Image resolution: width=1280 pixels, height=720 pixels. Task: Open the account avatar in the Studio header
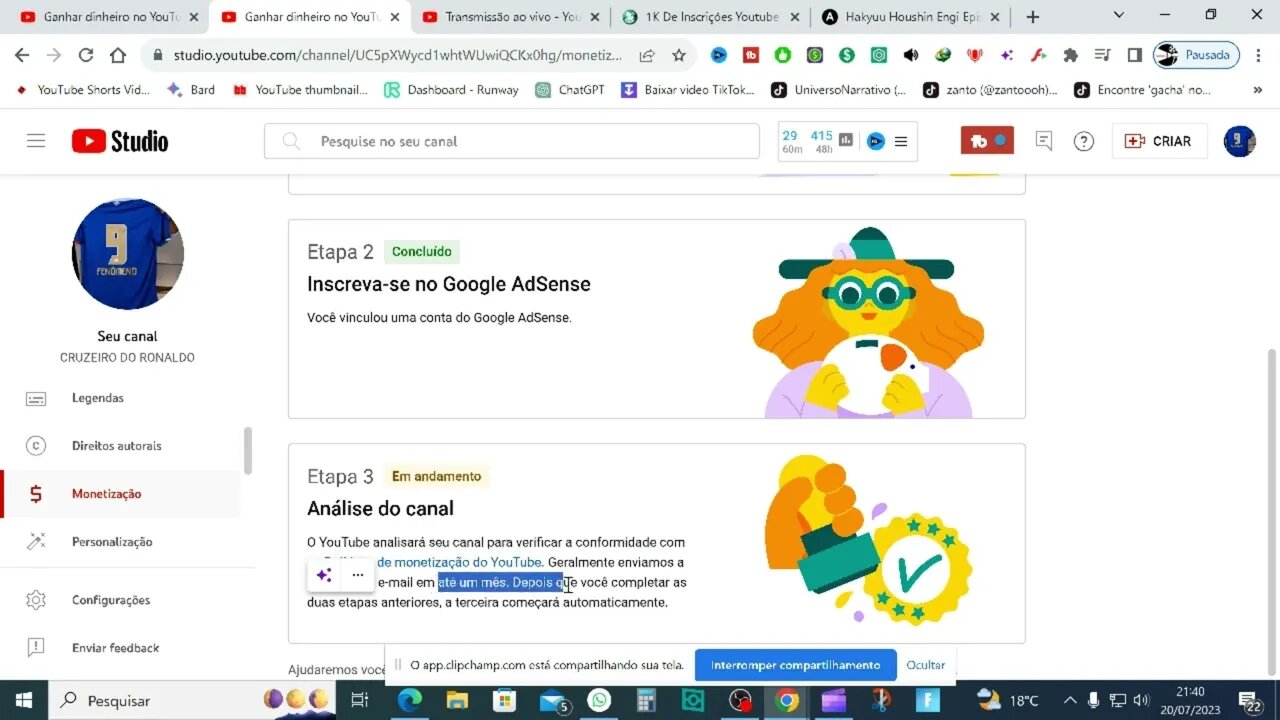(x=1240, y=141)
